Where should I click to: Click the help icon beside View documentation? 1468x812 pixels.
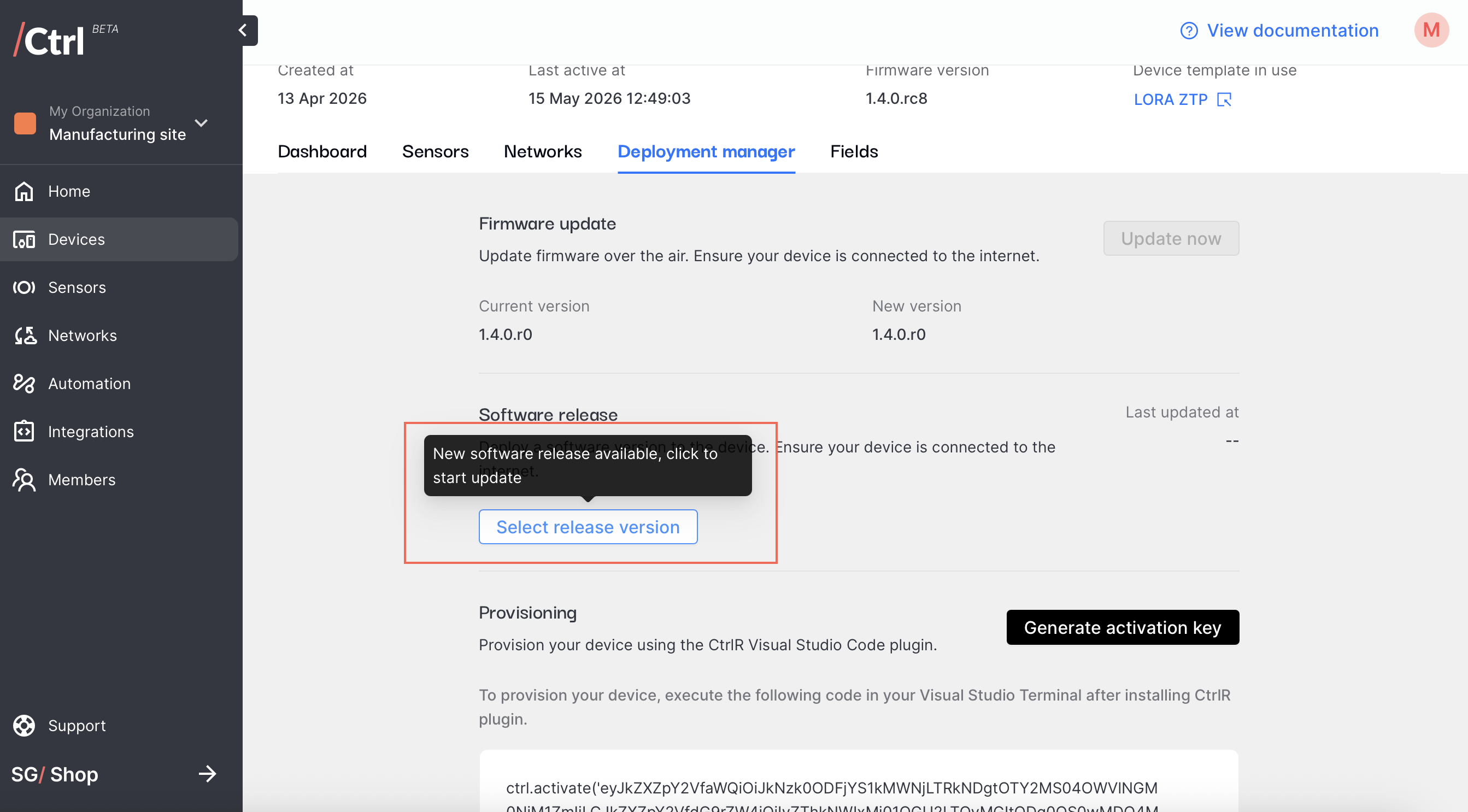1189,31
